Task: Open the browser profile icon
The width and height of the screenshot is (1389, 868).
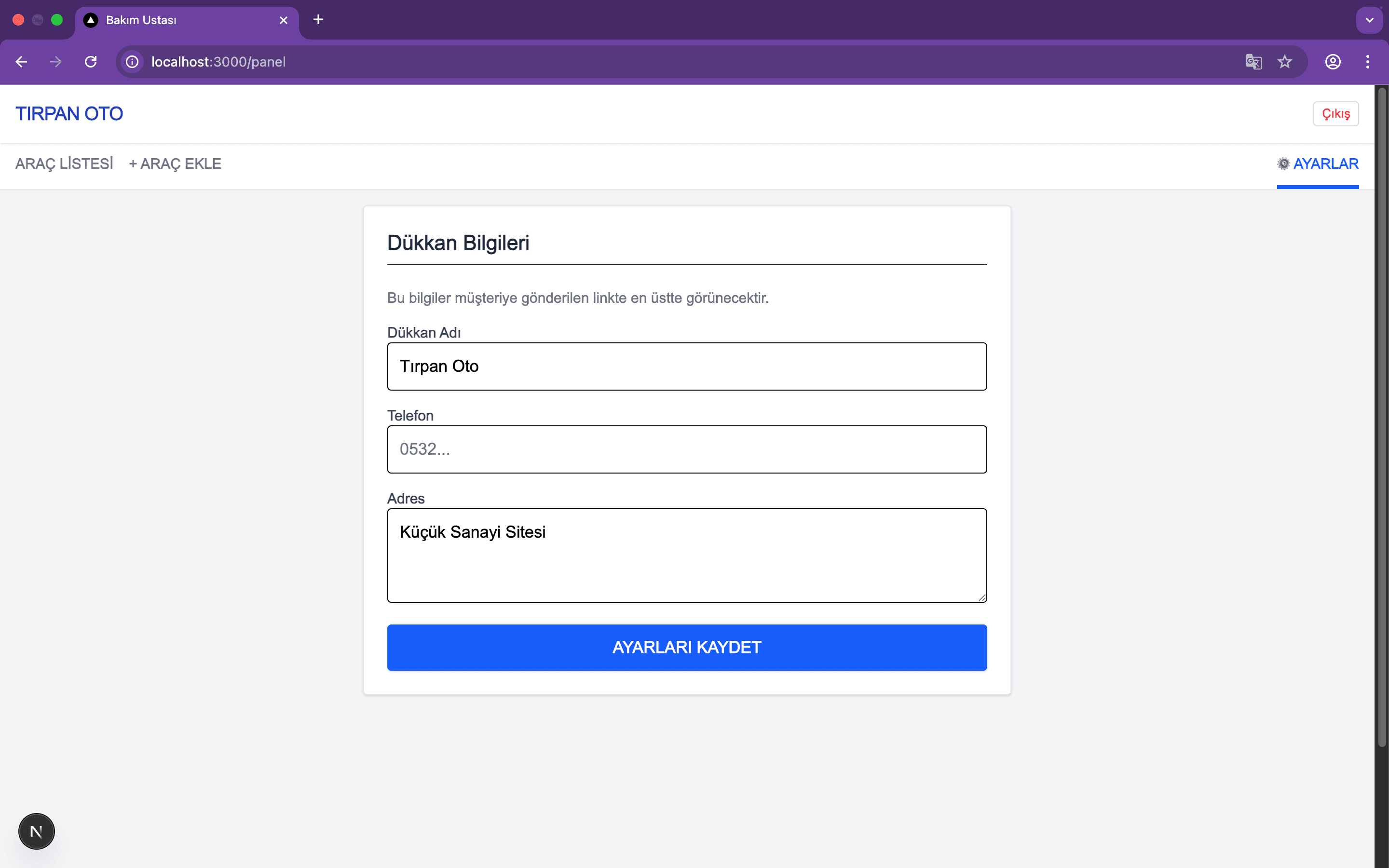Action: coord(1333,62)
